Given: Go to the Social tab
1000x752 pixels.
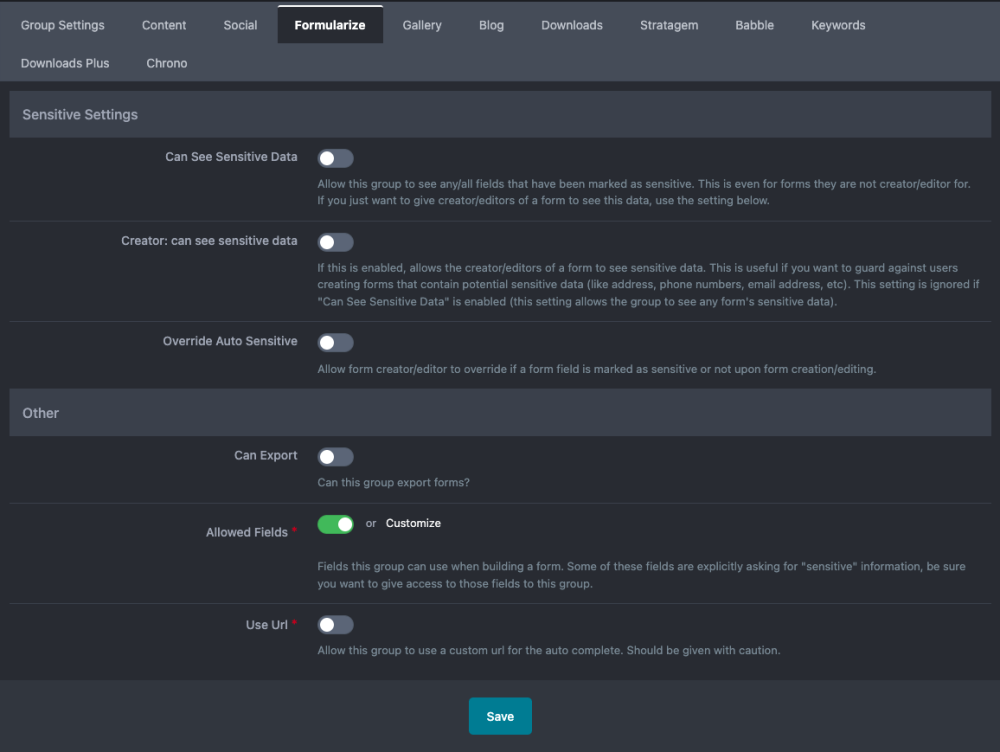Looking at the screenshot, I should (x=240, y=25).
